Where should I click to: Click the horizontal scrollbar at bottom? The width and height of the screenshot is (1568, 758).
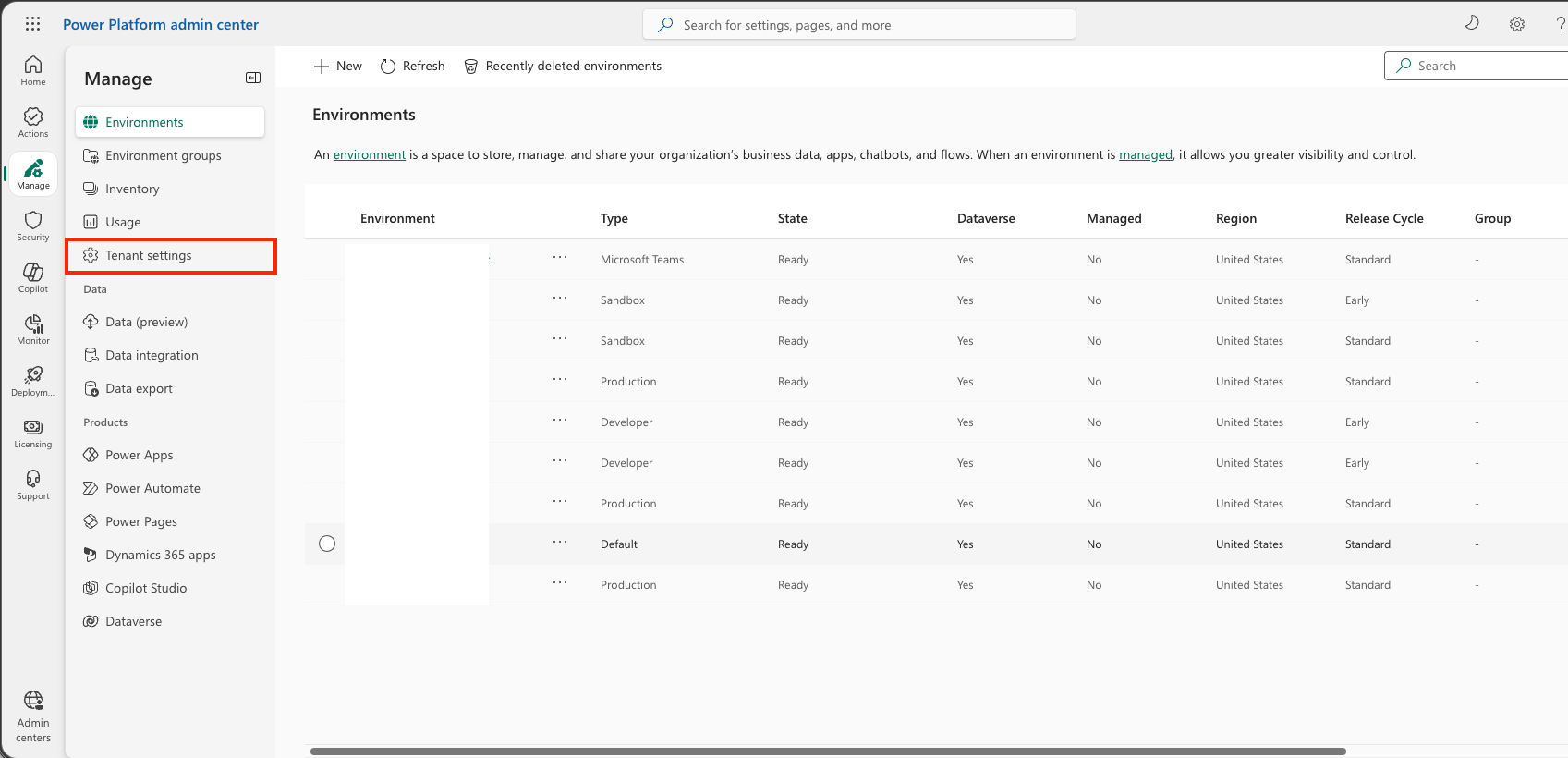coord(828,752)
